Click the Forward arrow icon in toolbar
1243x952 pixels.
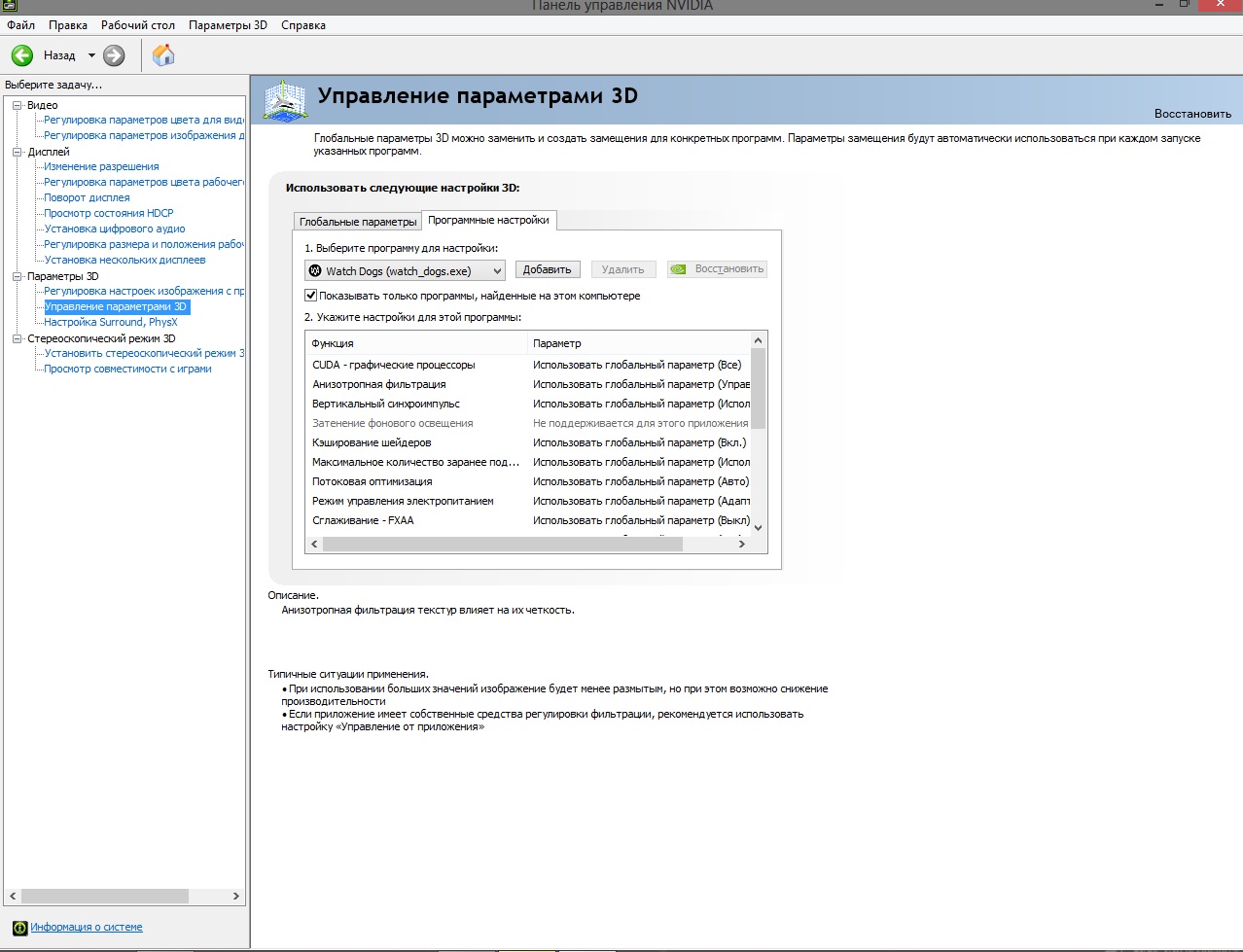coord(114,55)
